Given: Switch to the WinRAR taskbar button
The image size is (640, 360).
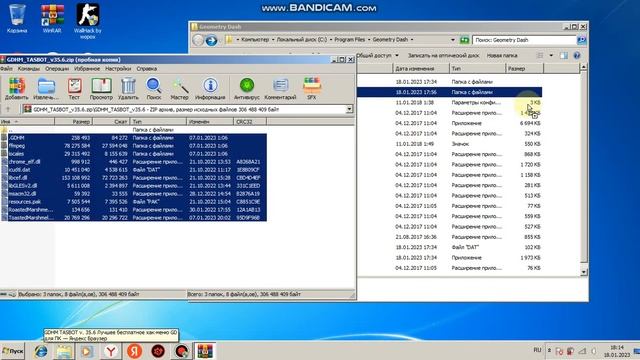Looking at the screenshot, I should click(205, 351).
